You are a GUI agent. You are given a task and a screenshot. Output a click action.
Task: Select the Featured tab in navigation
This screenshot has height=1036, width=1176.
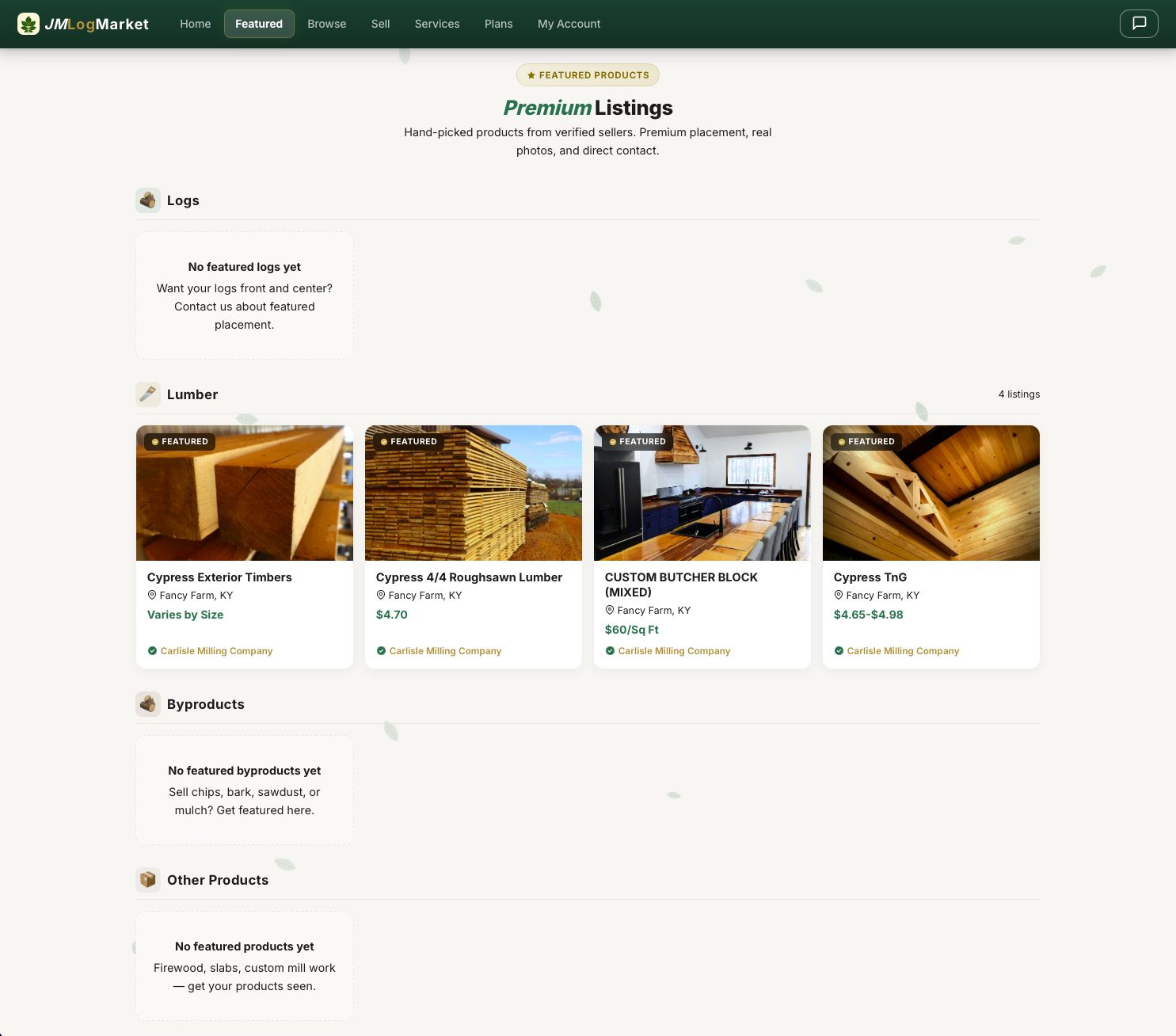click(259, 24)
